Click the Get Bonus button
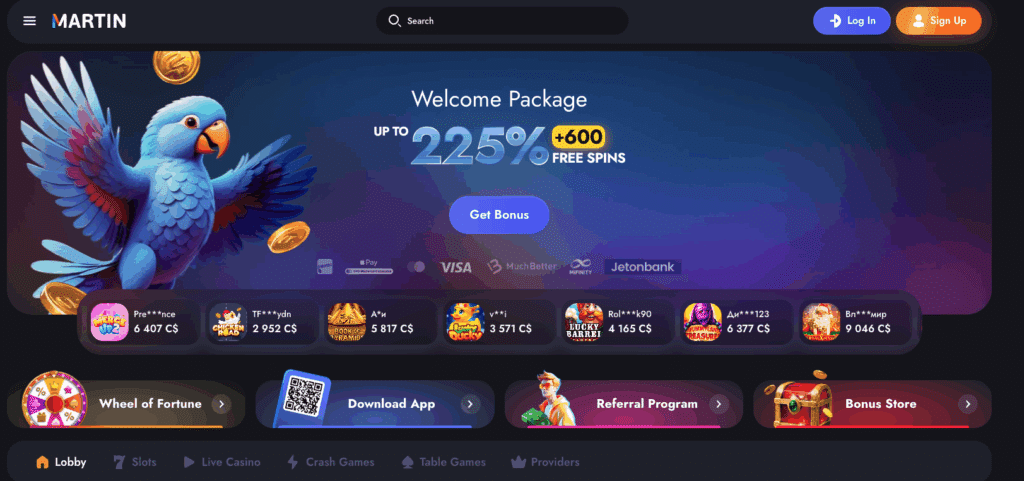 pyautogui.click(x=499, y=215)
